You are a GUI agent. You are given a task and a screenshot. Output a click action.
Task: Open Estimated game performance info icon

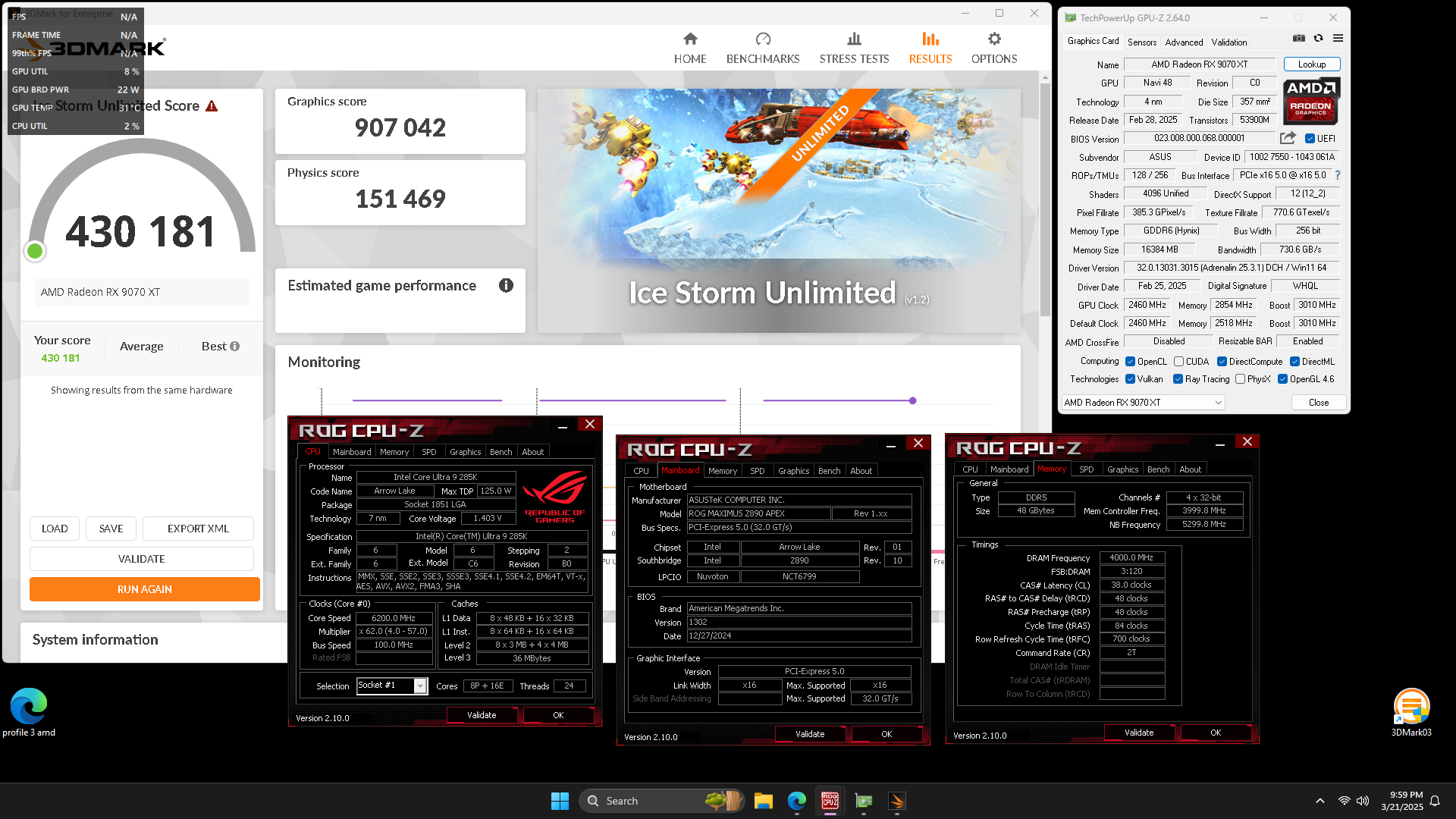[506, 285]
